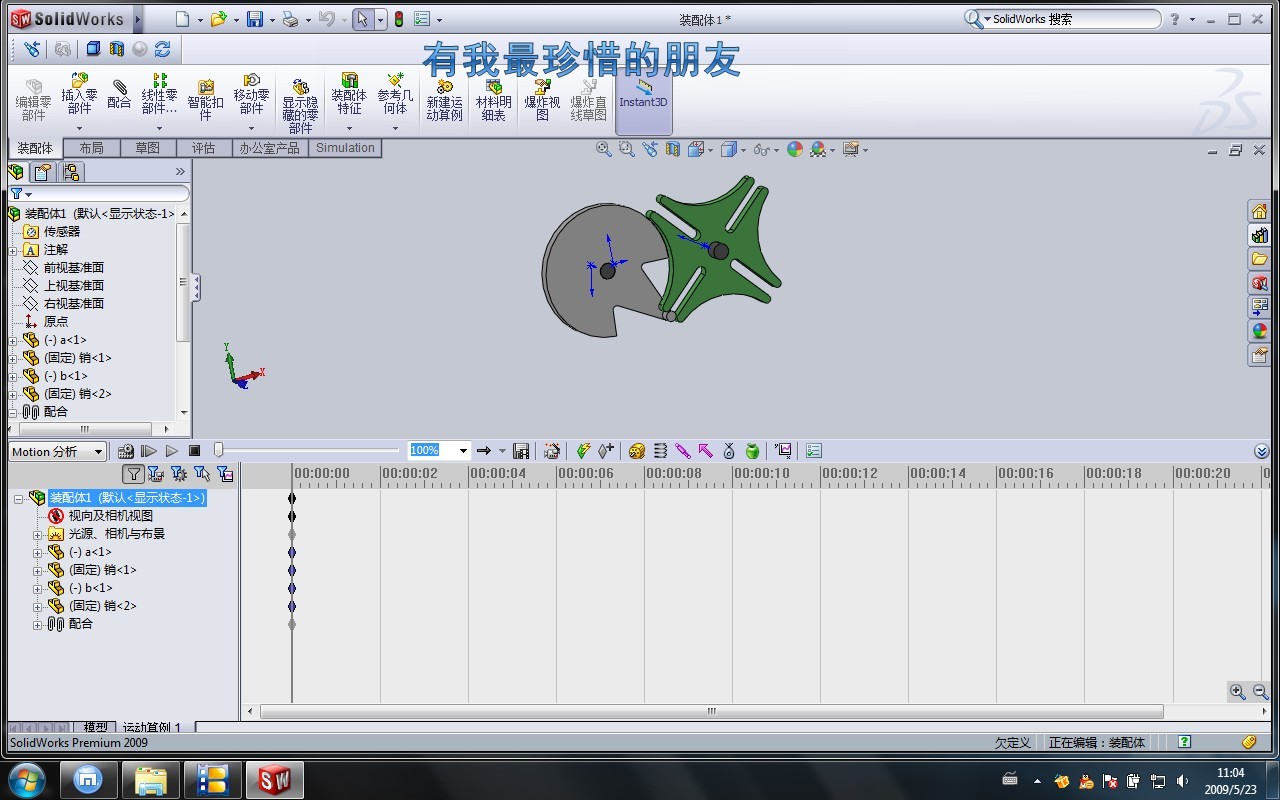
Task: Open Linear Component Pattern (线性零部件) tool
Action: pos(159,95)
